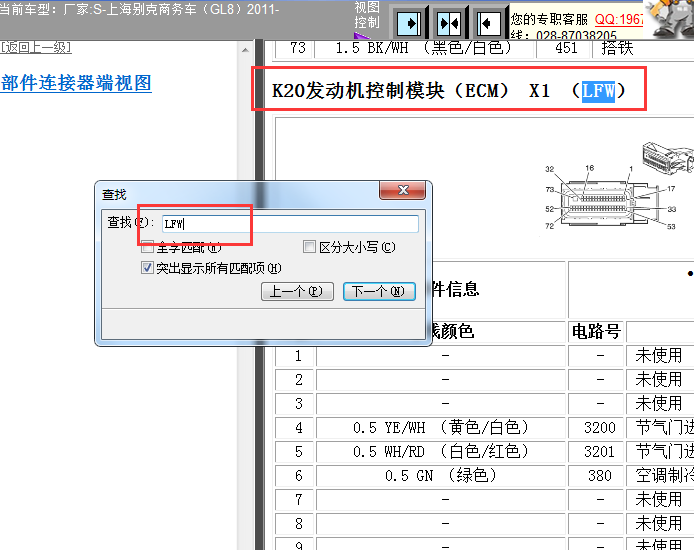Click the mechanic mascot image
Viewport: 694px width, 550px height.
point(670,19)
